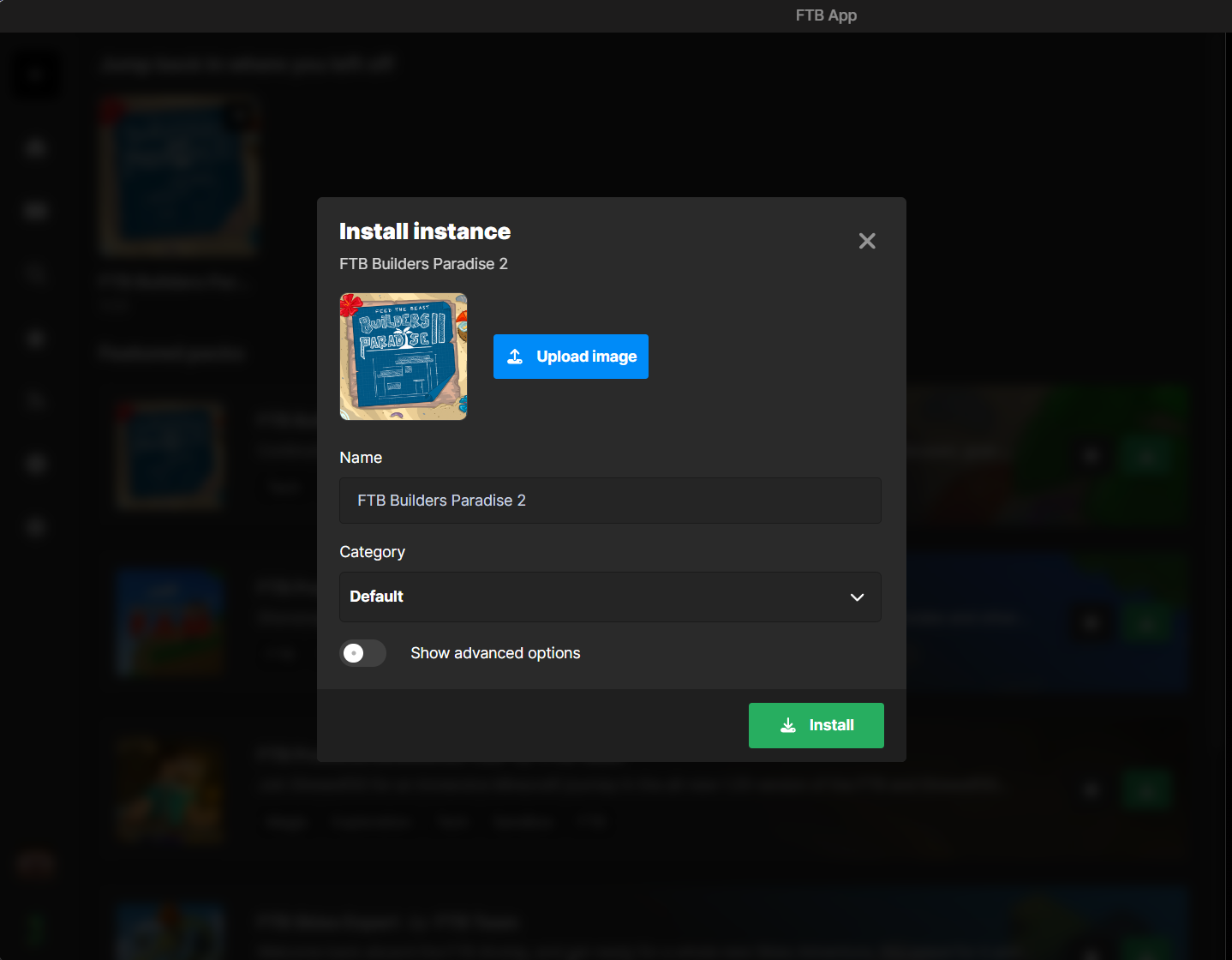Image resolution: width=1232 pixels, height=960 pixels.
Task: Close the Install instance dialog
Action: click(867, 242)
